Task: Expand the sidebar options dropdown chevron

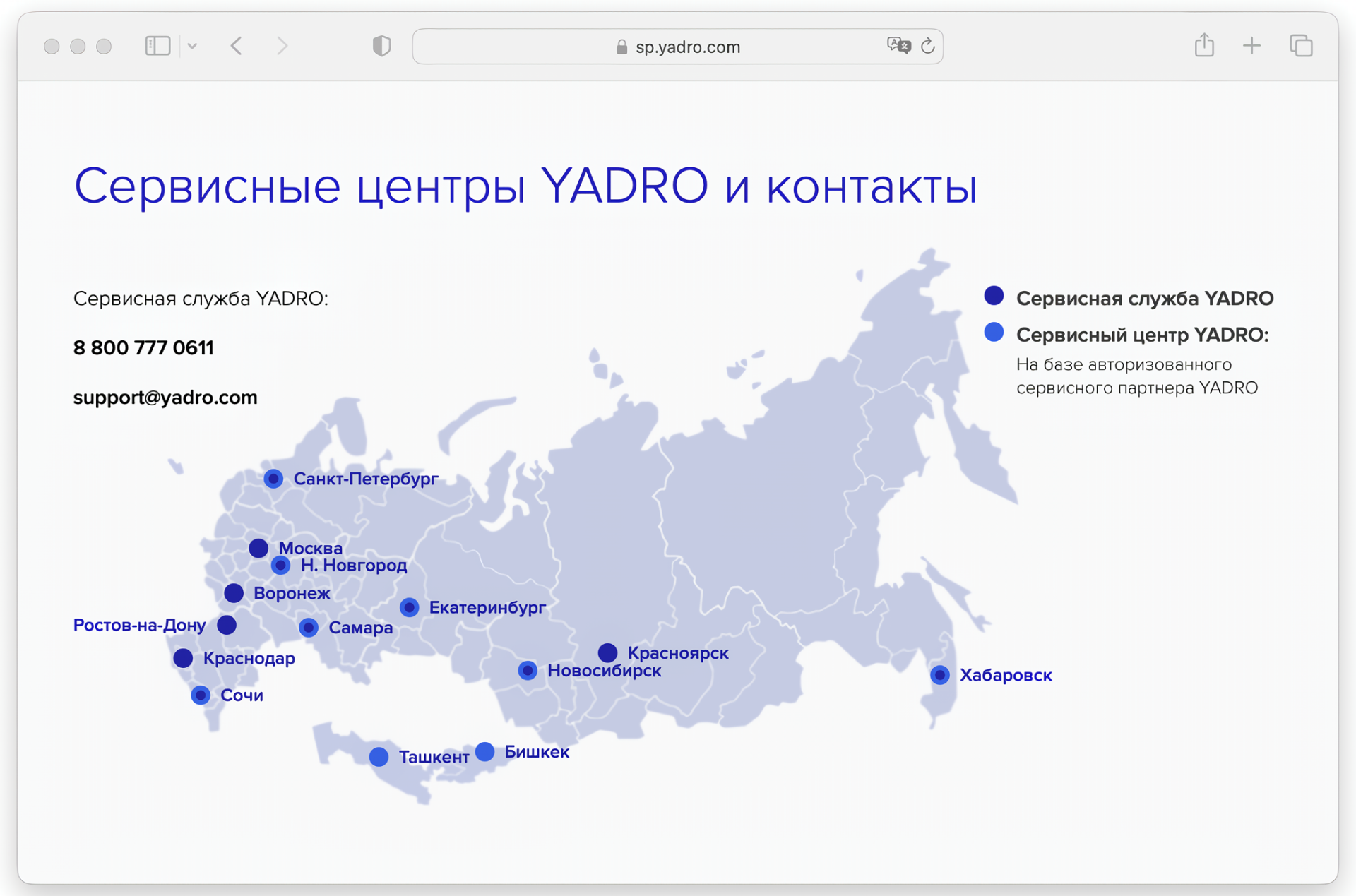Action: click(x=192, y=47)
